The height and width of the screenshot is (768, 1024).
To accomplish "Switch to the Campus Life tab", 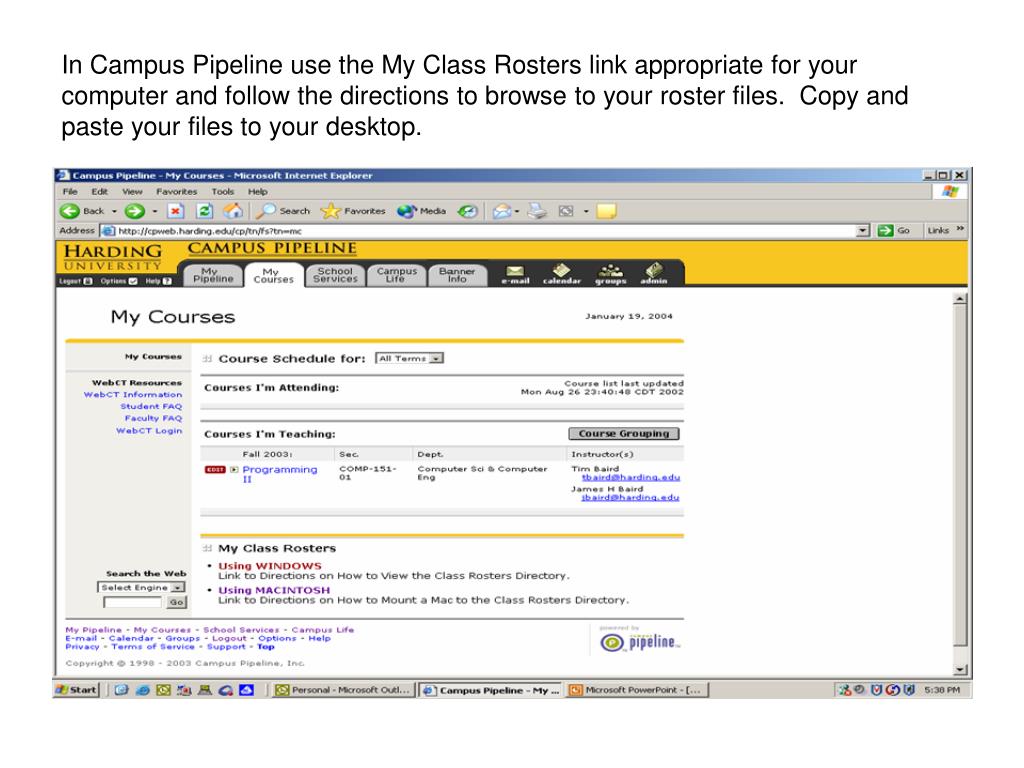I will [x=396, y=275].
